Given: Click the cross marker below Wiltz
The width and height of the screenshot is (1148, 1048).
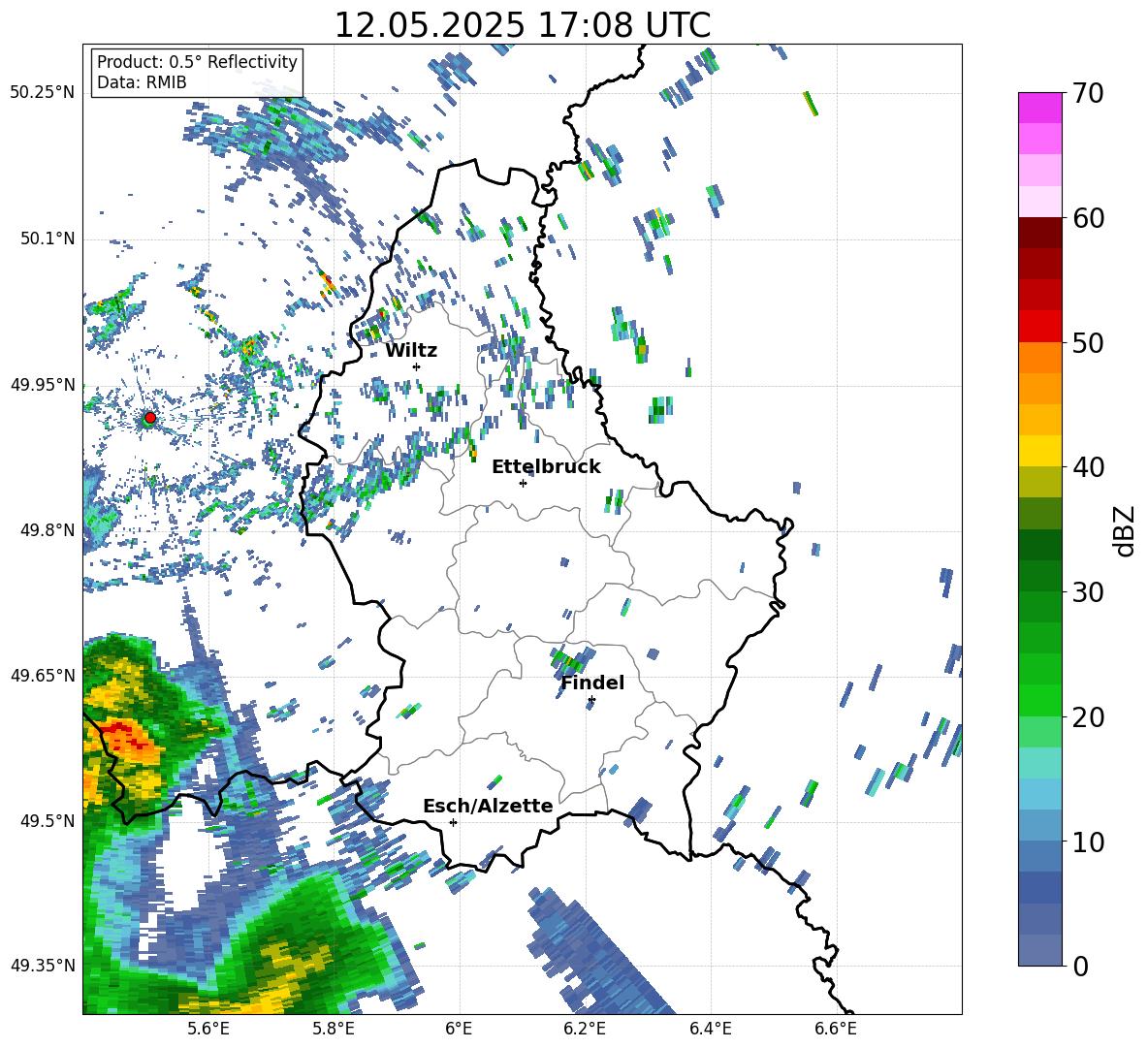Looking at the screenshot, I should click(x=417, y=366).
